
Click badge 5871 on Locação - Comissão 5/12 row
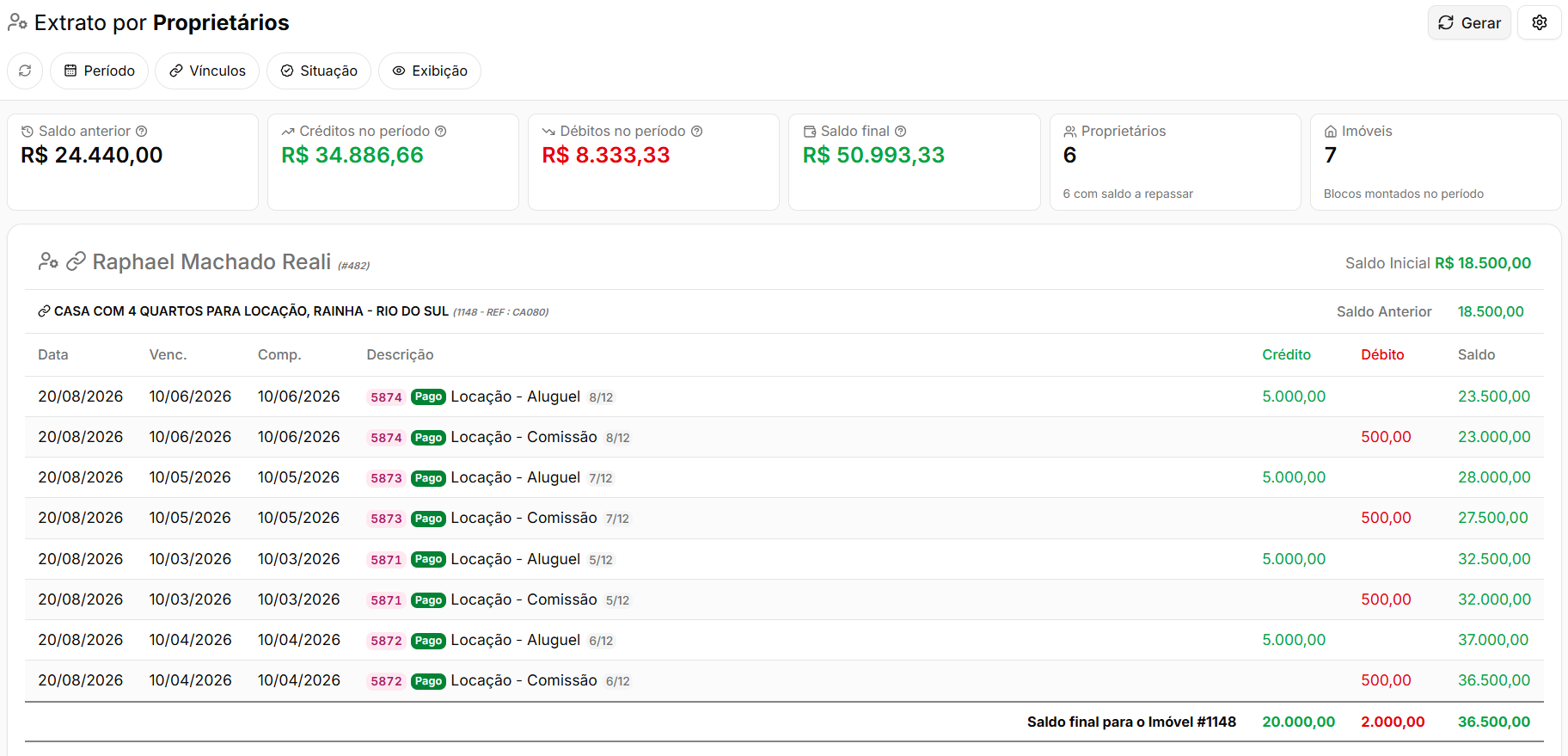pos(386,600)
